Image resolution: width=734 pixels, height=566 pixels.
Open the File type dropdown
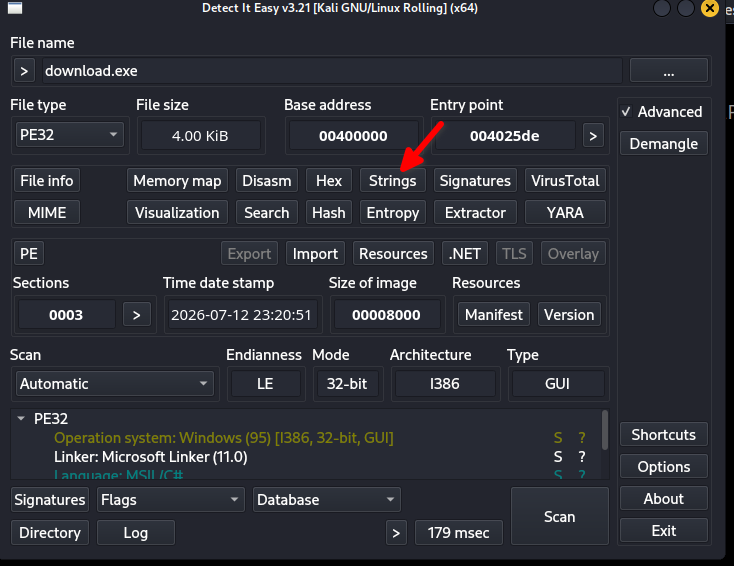[x=69, y=135]
